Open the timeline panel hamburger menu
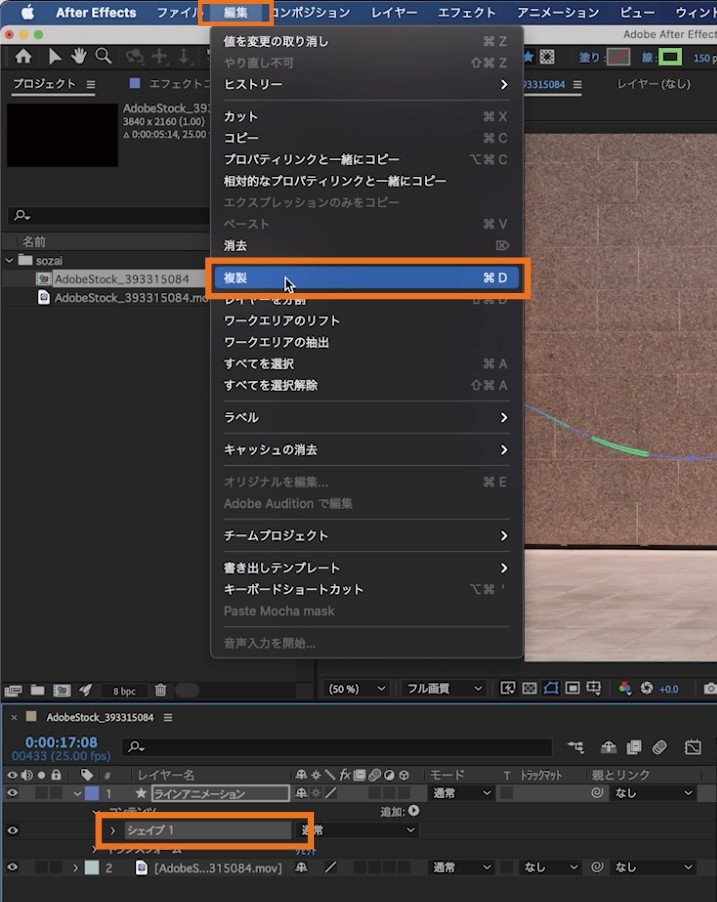 [x=168, y=717]
